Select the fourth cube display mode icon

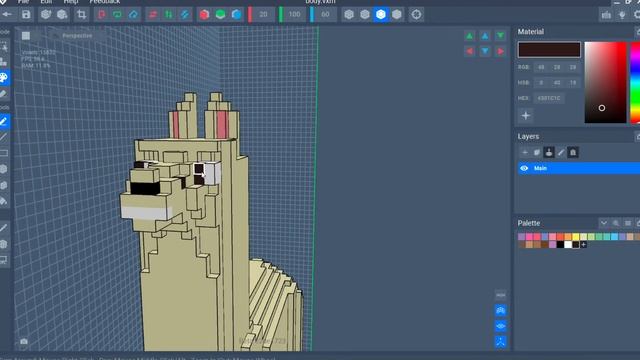click(397, 15)
